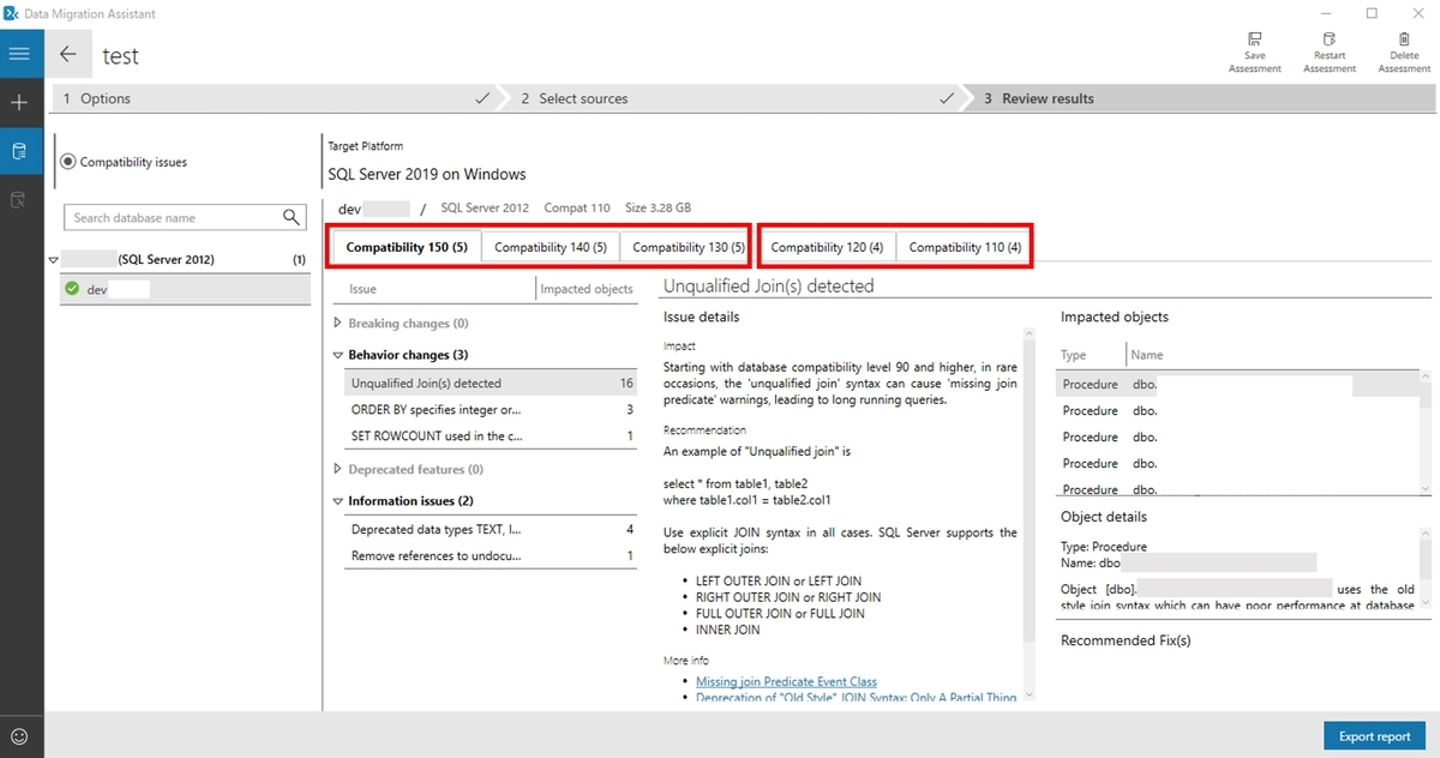
Task: Collapse the Information issues group
Action: point(338,501)
